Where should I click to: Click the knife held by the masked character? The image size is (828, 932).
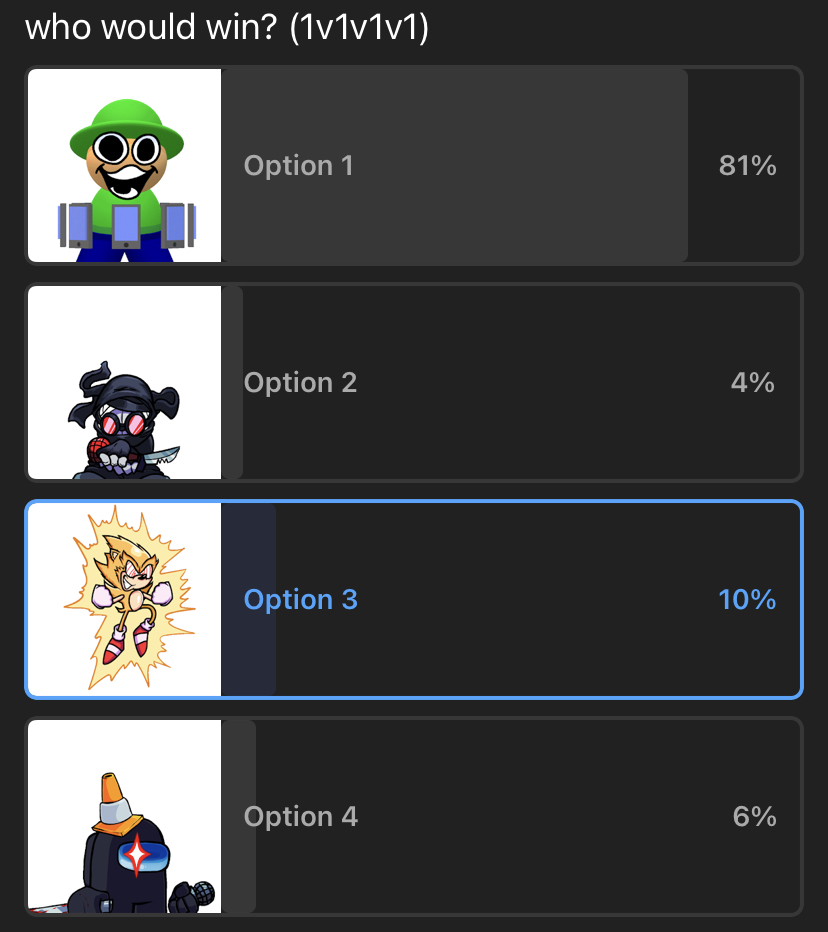[x=163, y=457]
